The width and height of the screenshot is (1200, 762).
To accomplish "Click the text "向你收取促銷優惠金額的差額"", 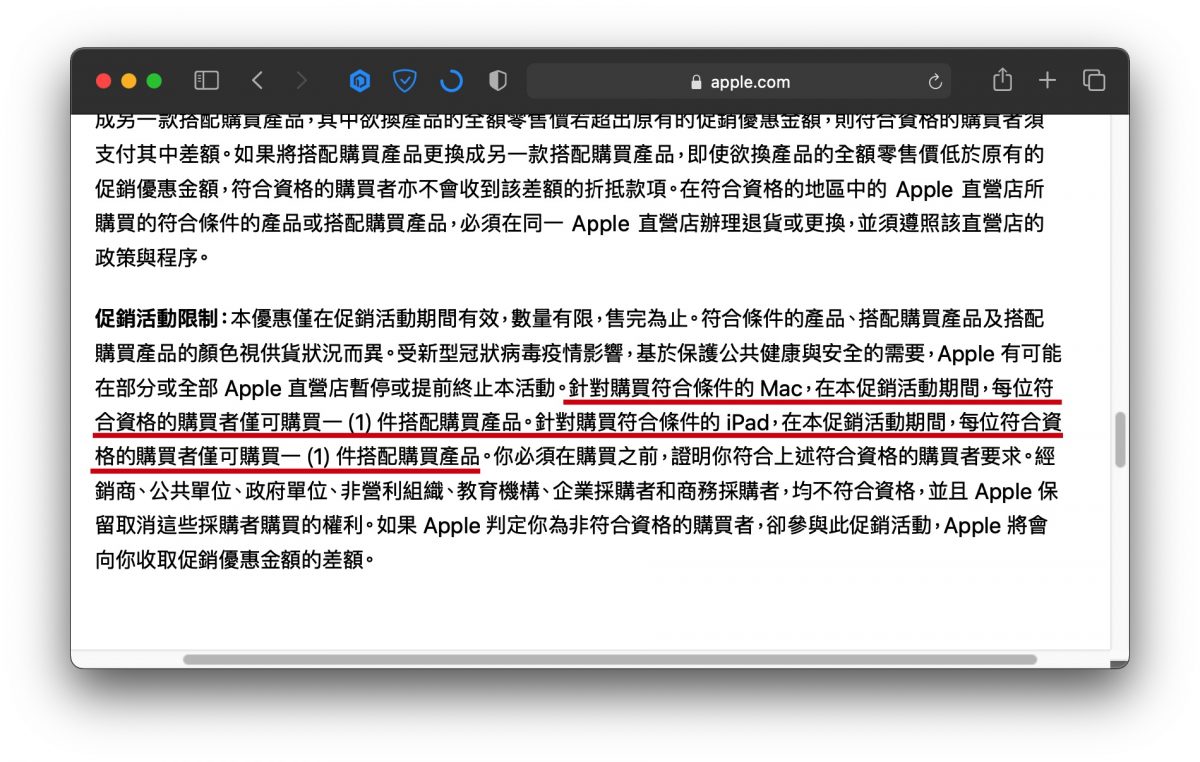I will coord(229,558).
